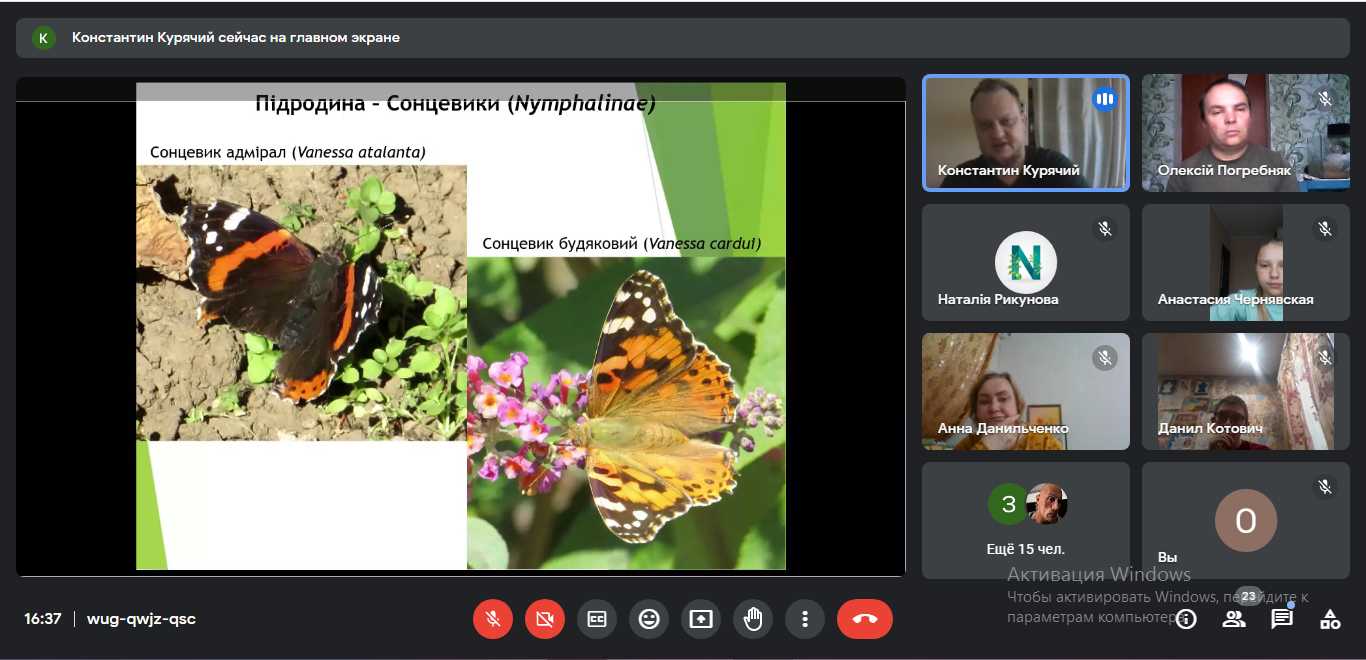1366x660 pixels.
Task: Click Наталія Рикунова's avatar tile
Action: pyautogui.click(x=1025, y=262)
